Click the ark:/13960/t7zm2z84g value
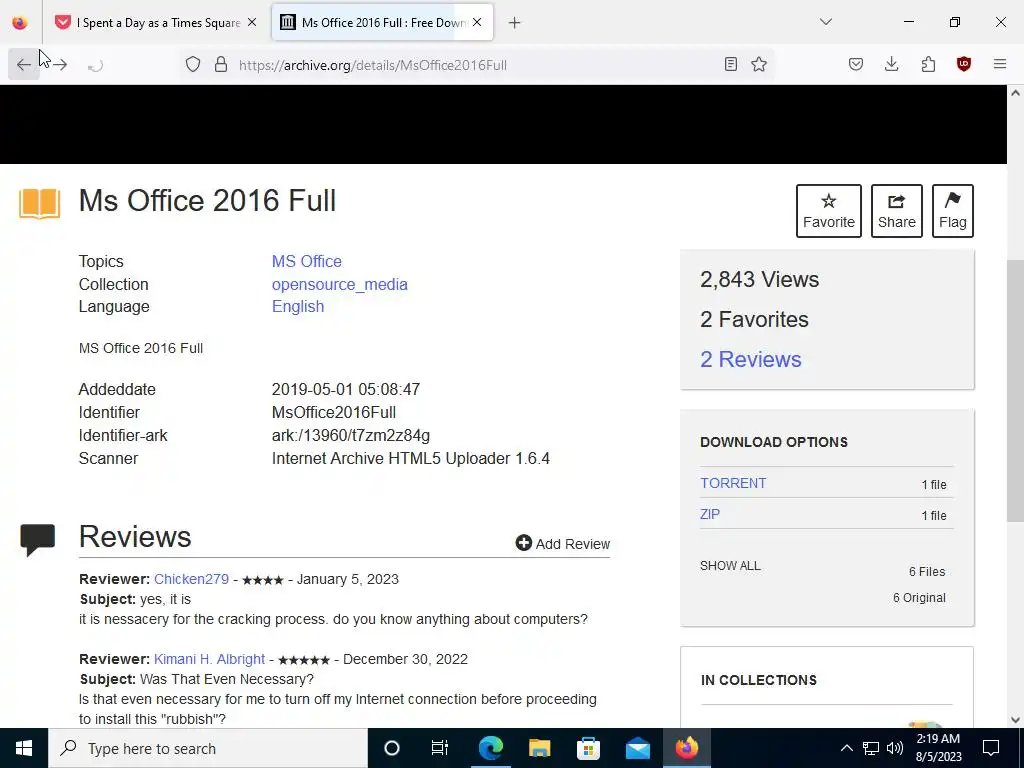 [x=351, y=435]
